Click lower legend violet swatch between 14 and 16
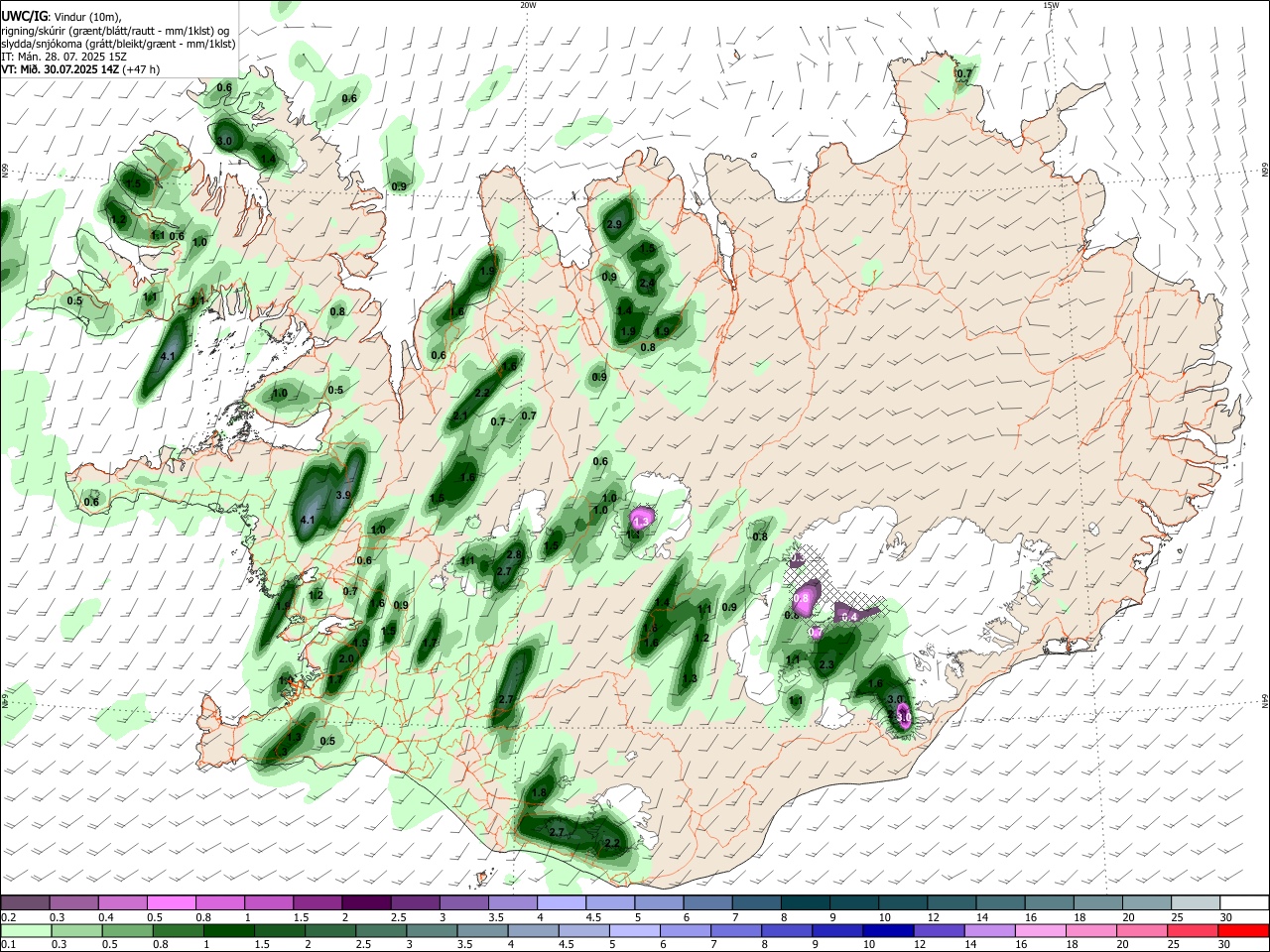 (989, 930)
